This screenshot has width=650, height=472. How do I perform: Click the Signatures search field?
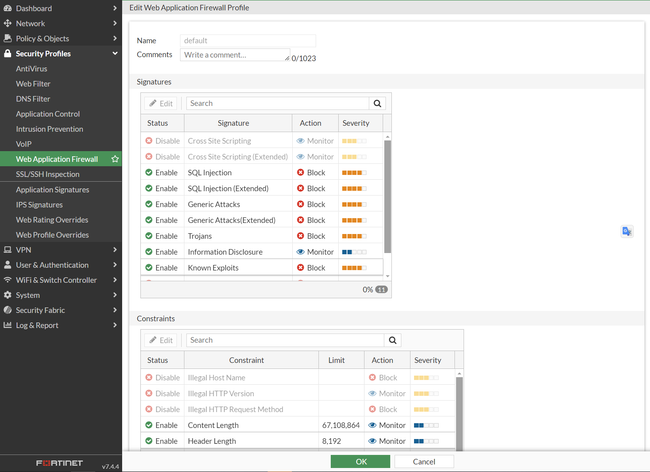coord(277,104)
